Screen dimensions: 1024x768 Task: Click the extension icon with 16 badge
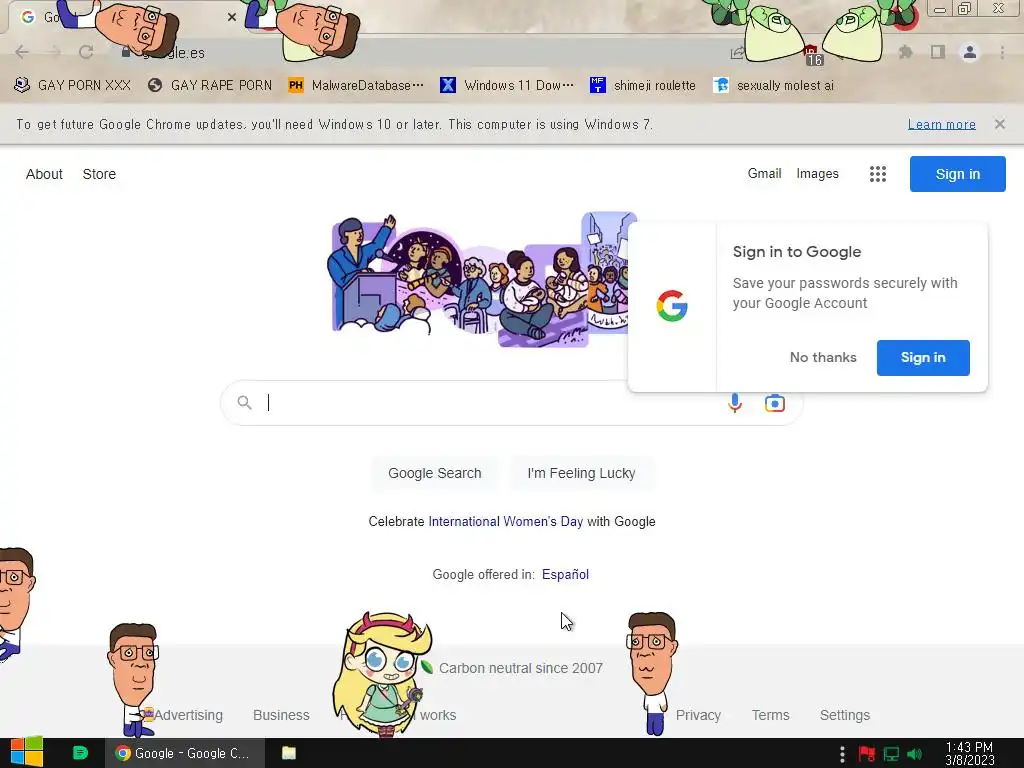click(x=812, y=55)
